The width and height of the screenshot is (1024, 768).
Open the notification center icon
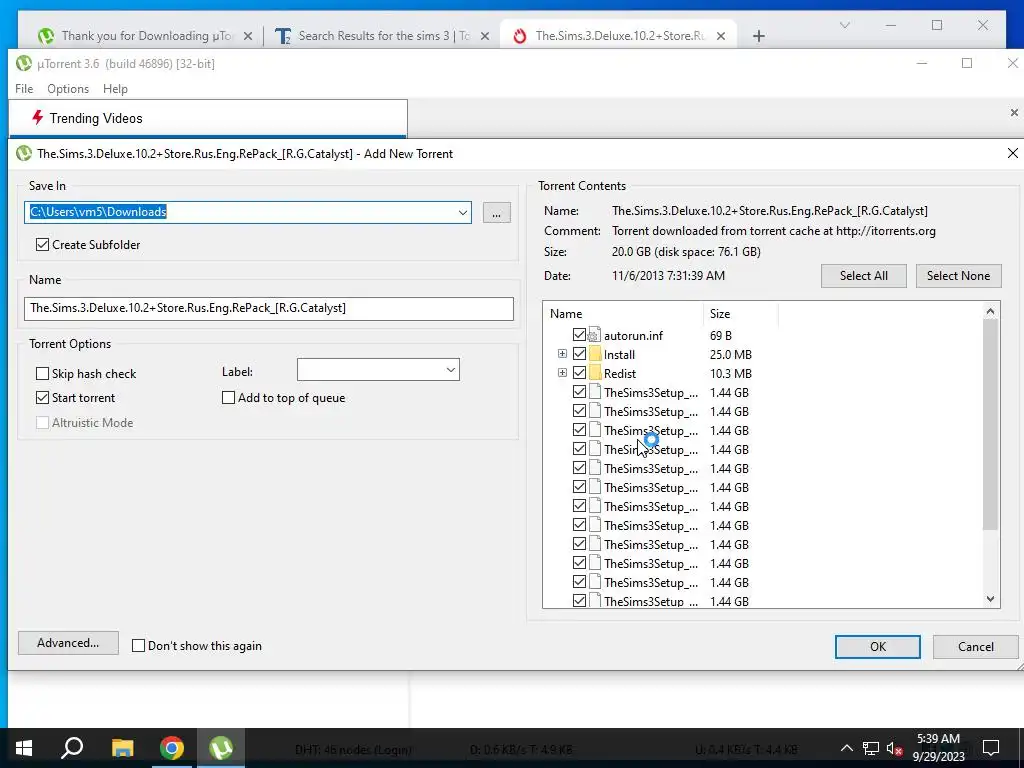991,748
